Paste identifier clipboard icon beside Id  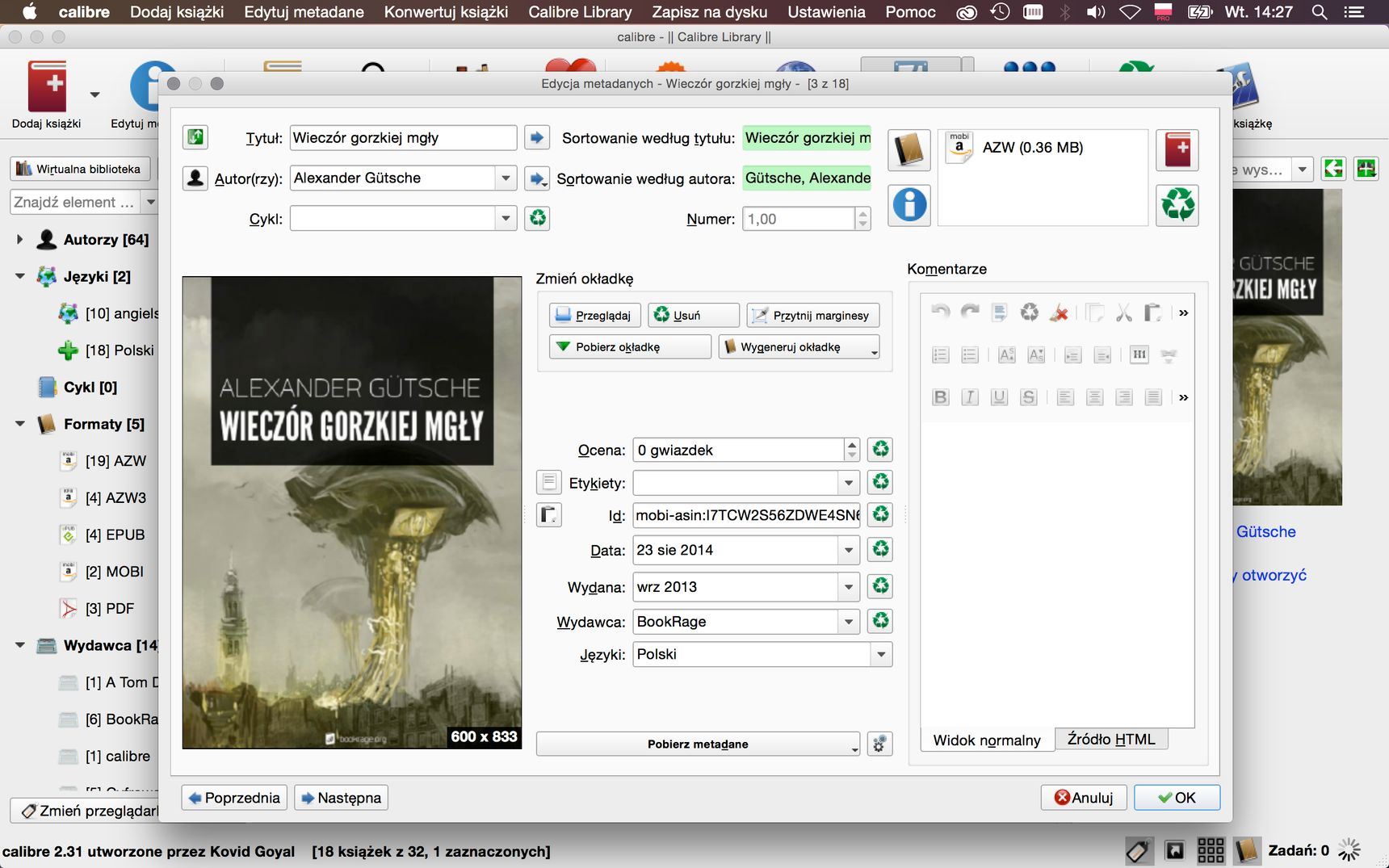click(x=549, y=514)
